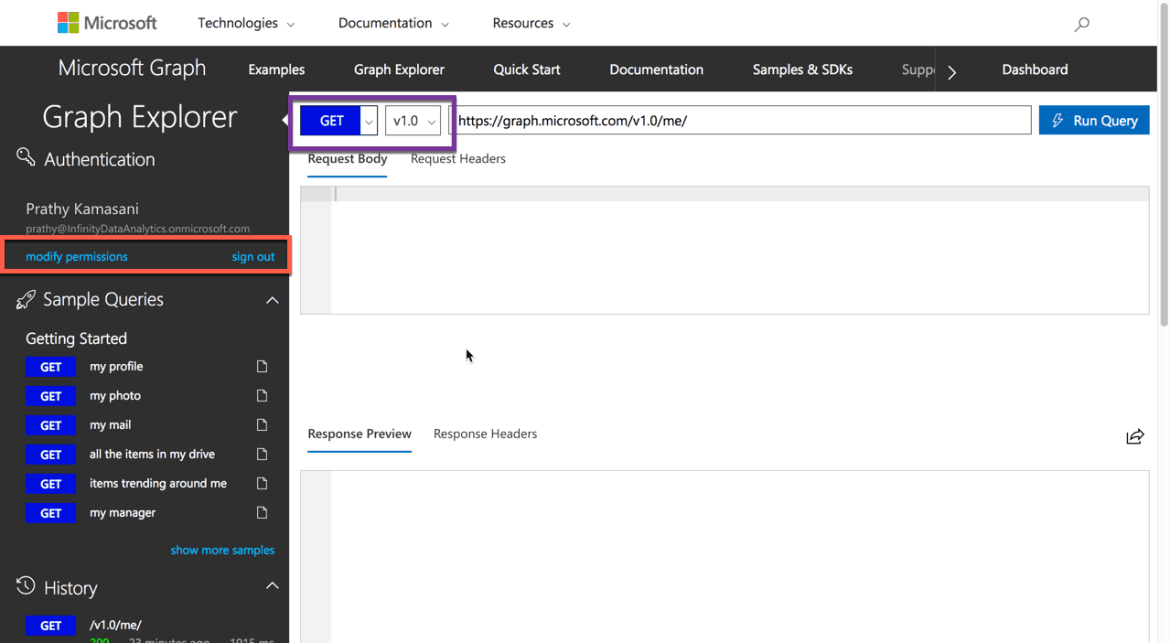Switch to Response Headers tab
Image resolution: width=1170 pixels, height=643 pixels.
[x=485, y=434]
